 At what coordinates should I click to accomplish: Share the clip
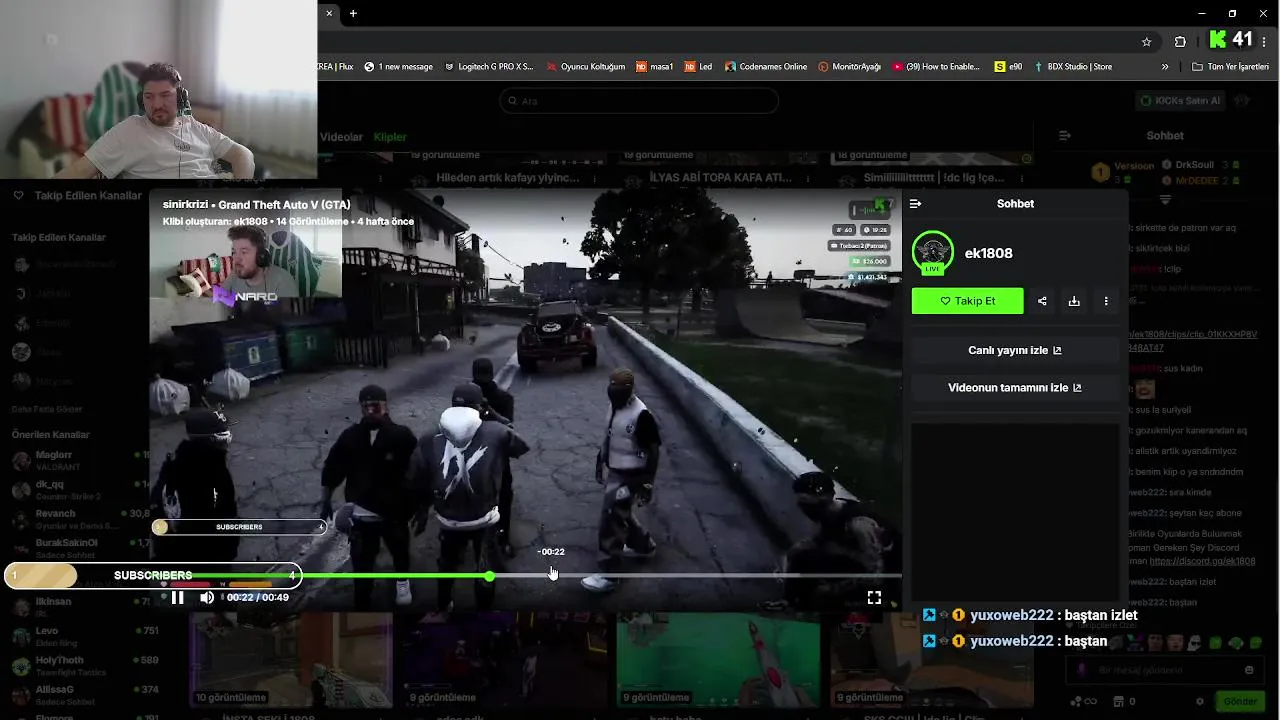tap(1042, 301)
